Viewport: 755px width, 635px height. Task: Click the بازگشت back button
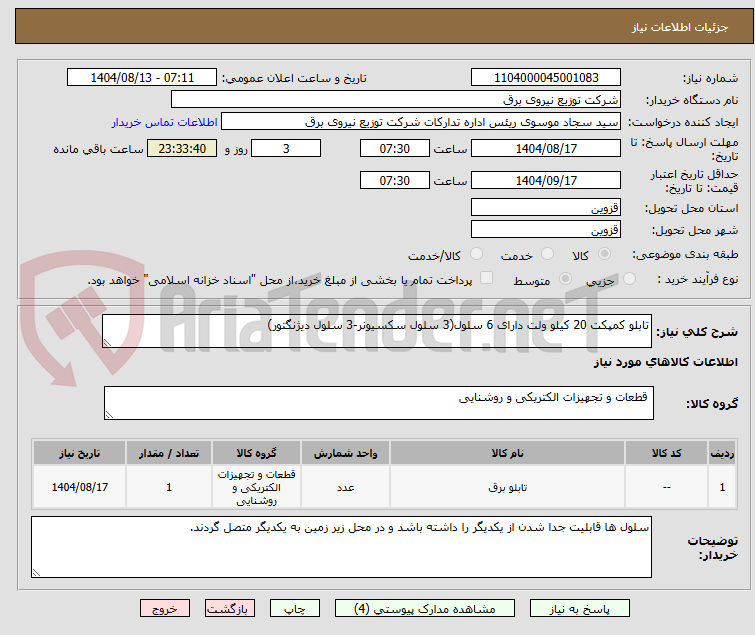pyautogui.click(x=229, y=608)
